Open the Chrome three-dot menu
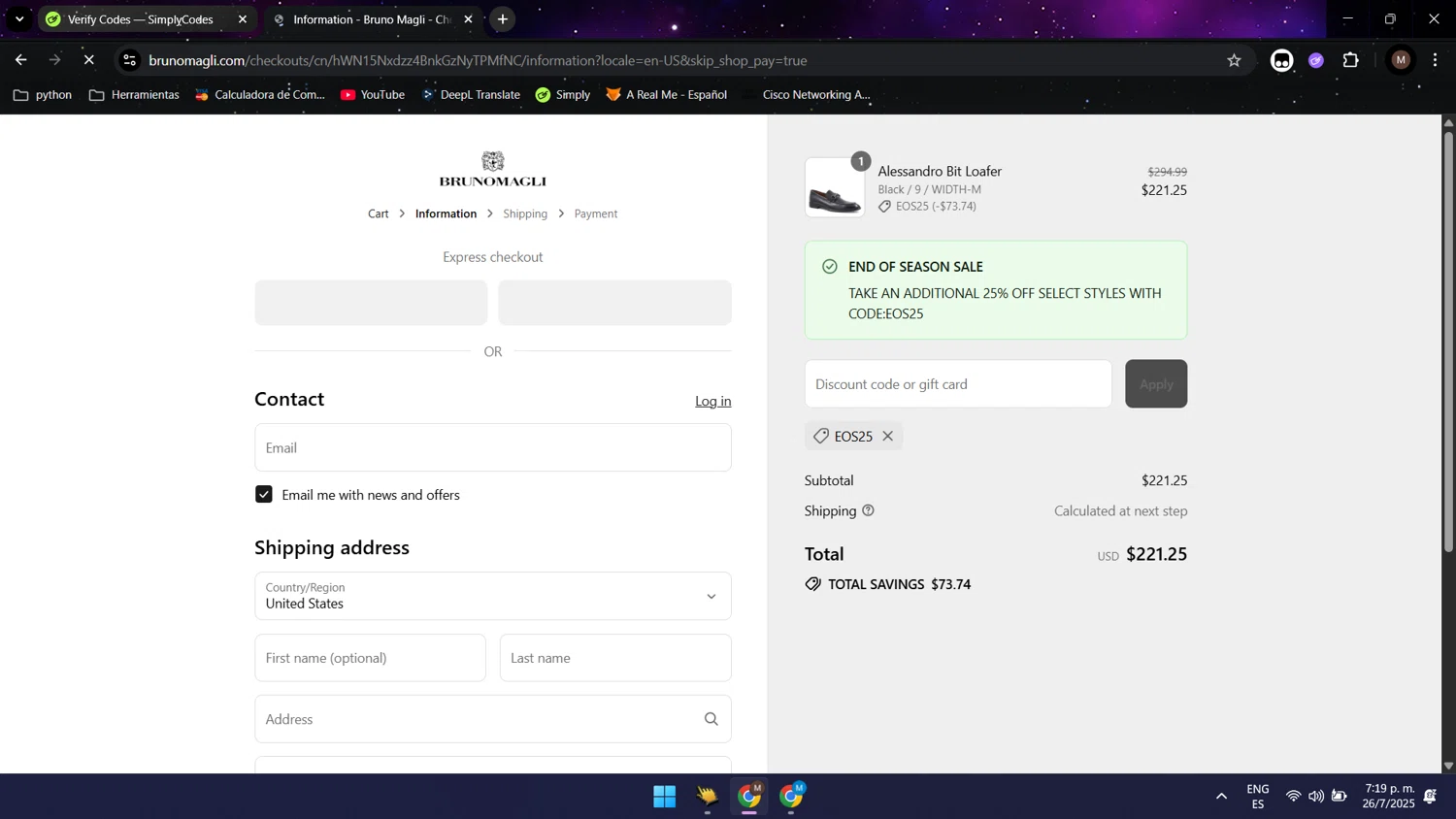 pyautogui.click(x=1435, y=60)
